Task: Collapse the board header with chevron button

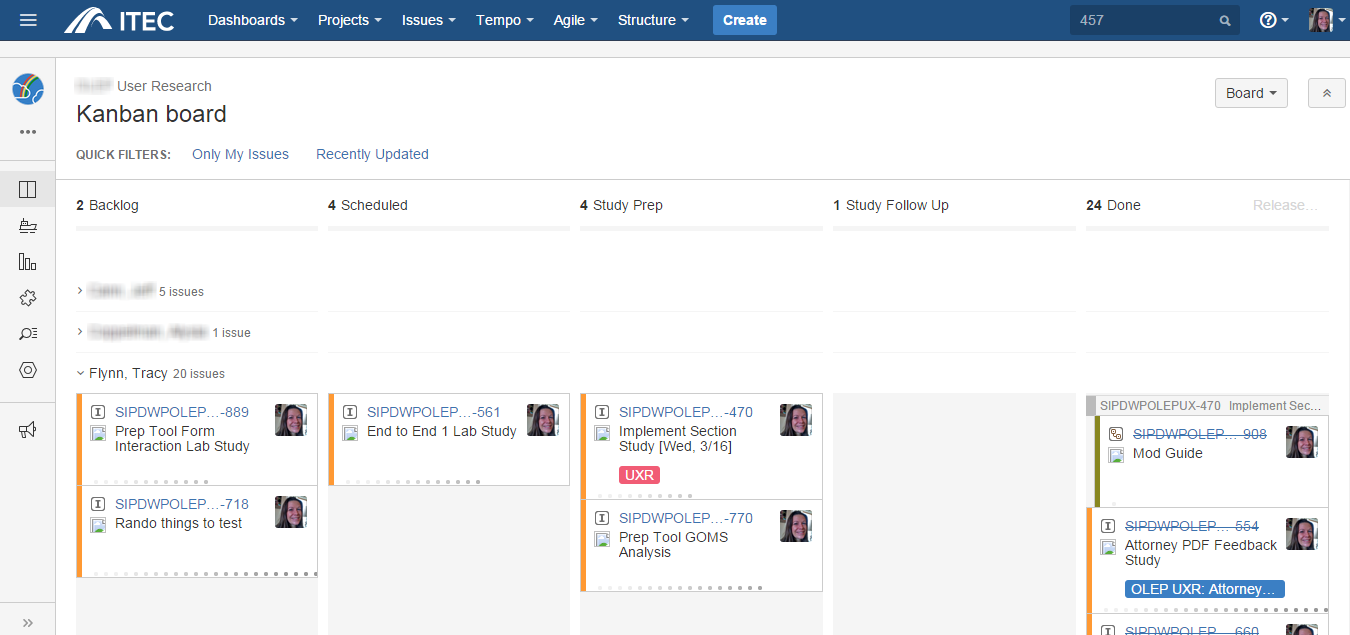Action: coord(1327,93)
